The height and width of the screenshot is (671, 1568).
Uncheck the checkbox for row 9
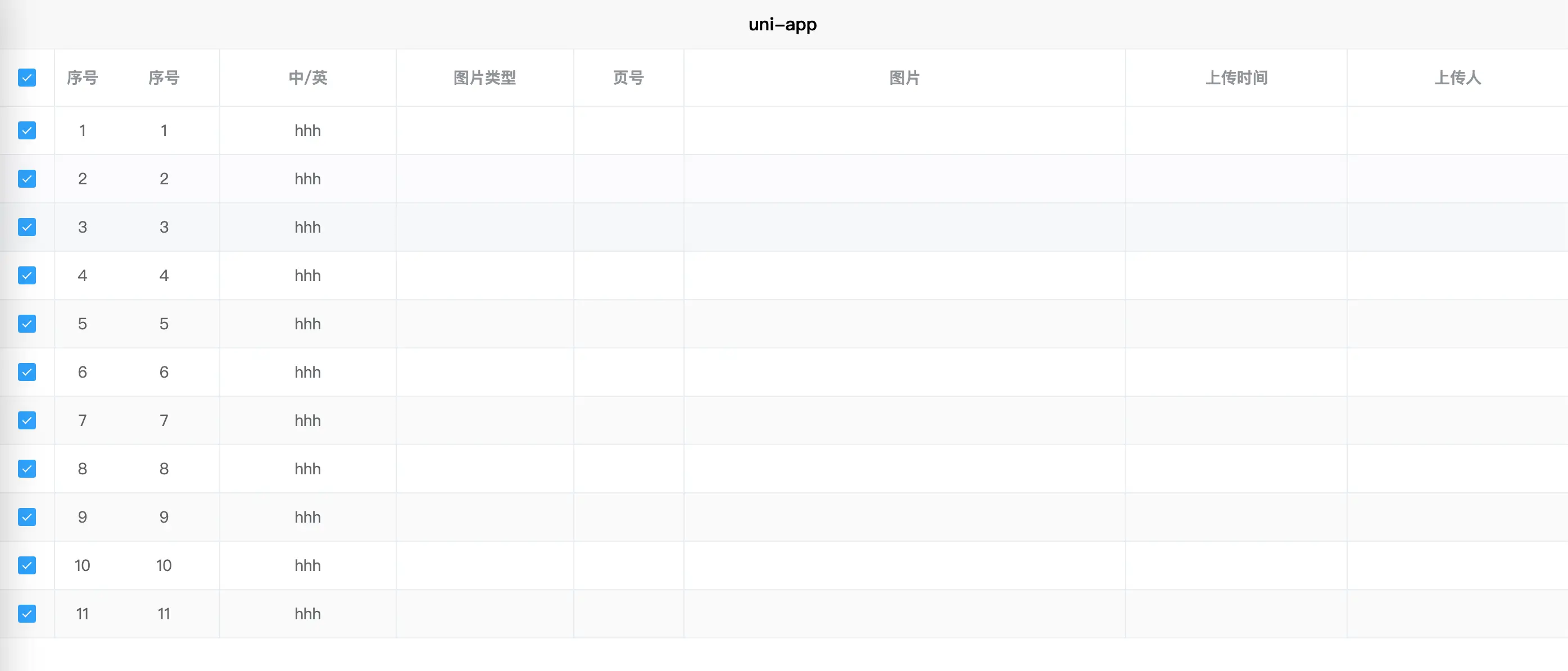point(27,517)
